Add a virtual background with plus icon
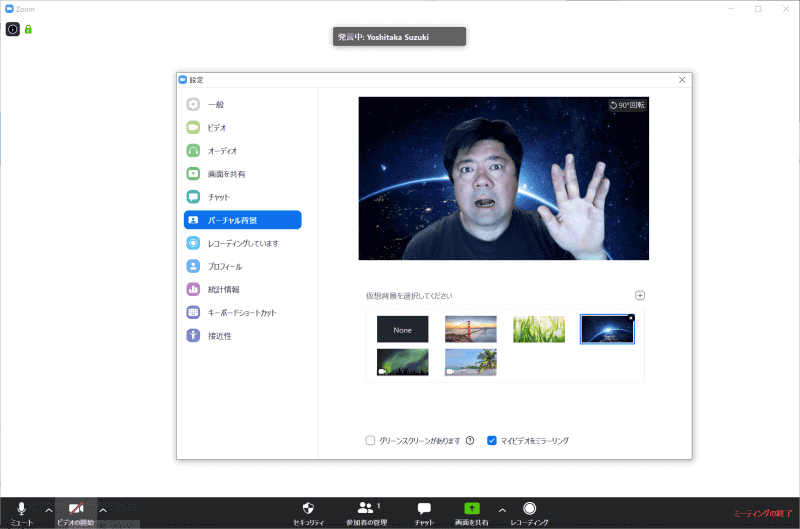The height and width of the screenshot is (529, 800). pos(640,295)
